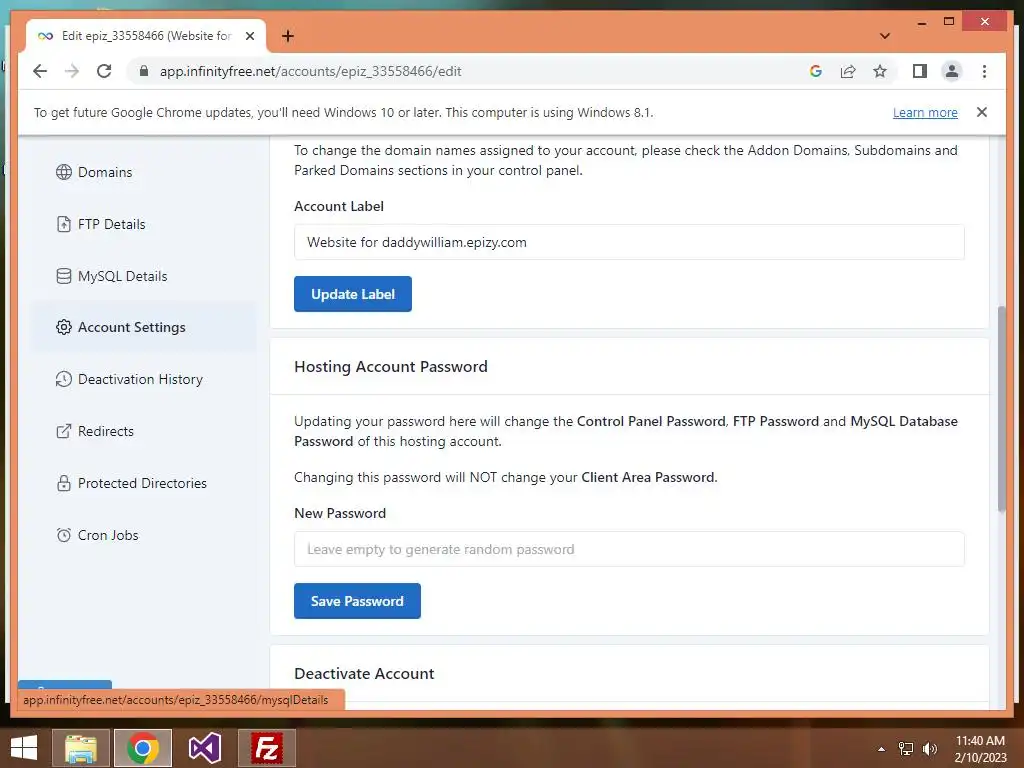
Task: Reload the page with the refresh icon
Action: pos(104,71)
